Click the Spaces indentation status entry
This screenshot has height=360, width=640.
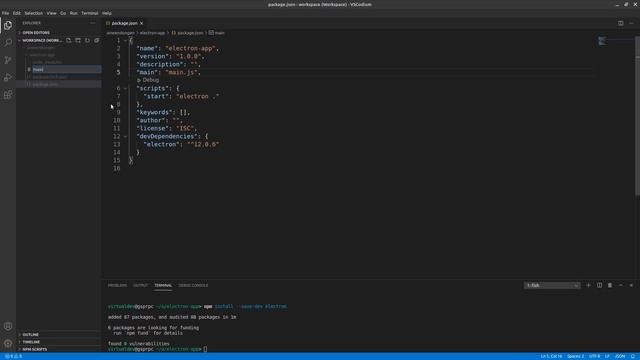point(576,356)
